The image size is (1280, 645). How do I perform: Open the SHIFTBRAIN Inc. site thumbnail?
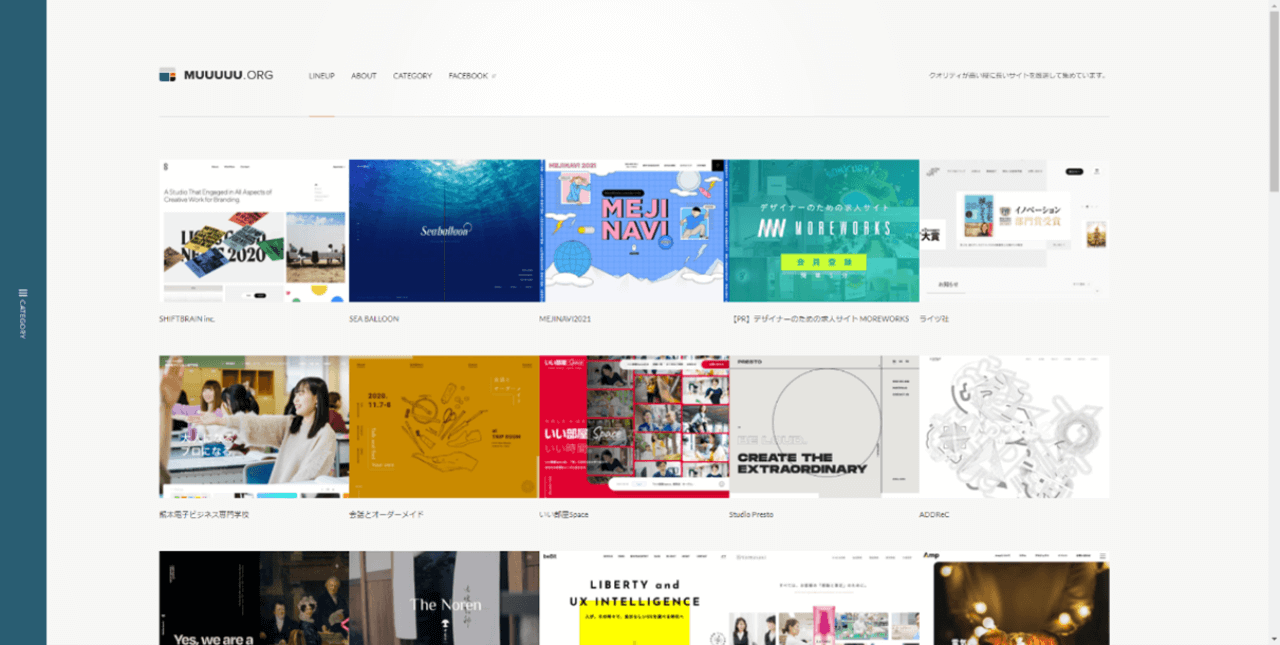[x=253, y=231]
